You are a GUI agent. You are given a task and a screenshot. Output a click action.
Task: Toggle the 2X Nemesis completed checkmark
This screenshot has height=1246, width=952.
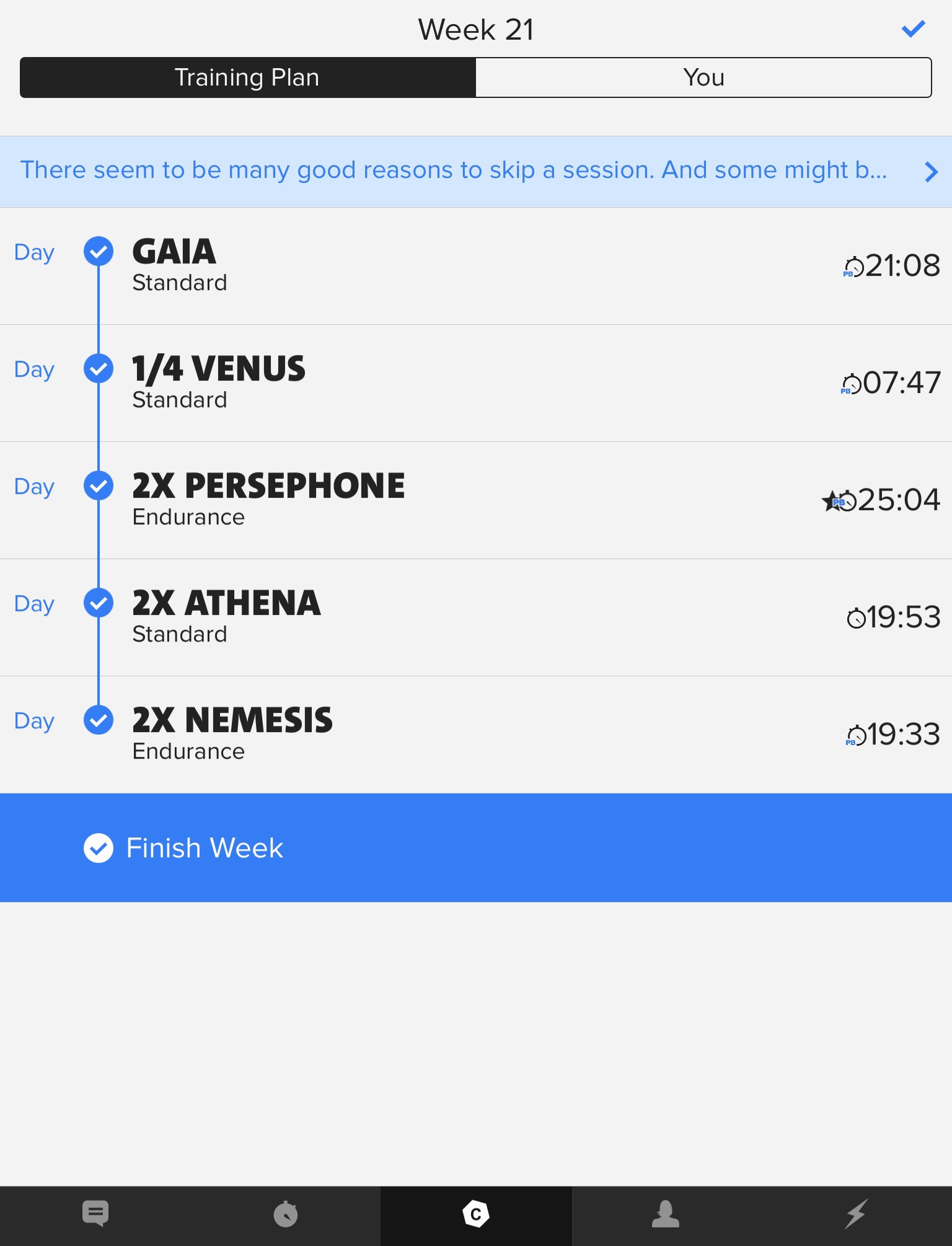(99, 720)
